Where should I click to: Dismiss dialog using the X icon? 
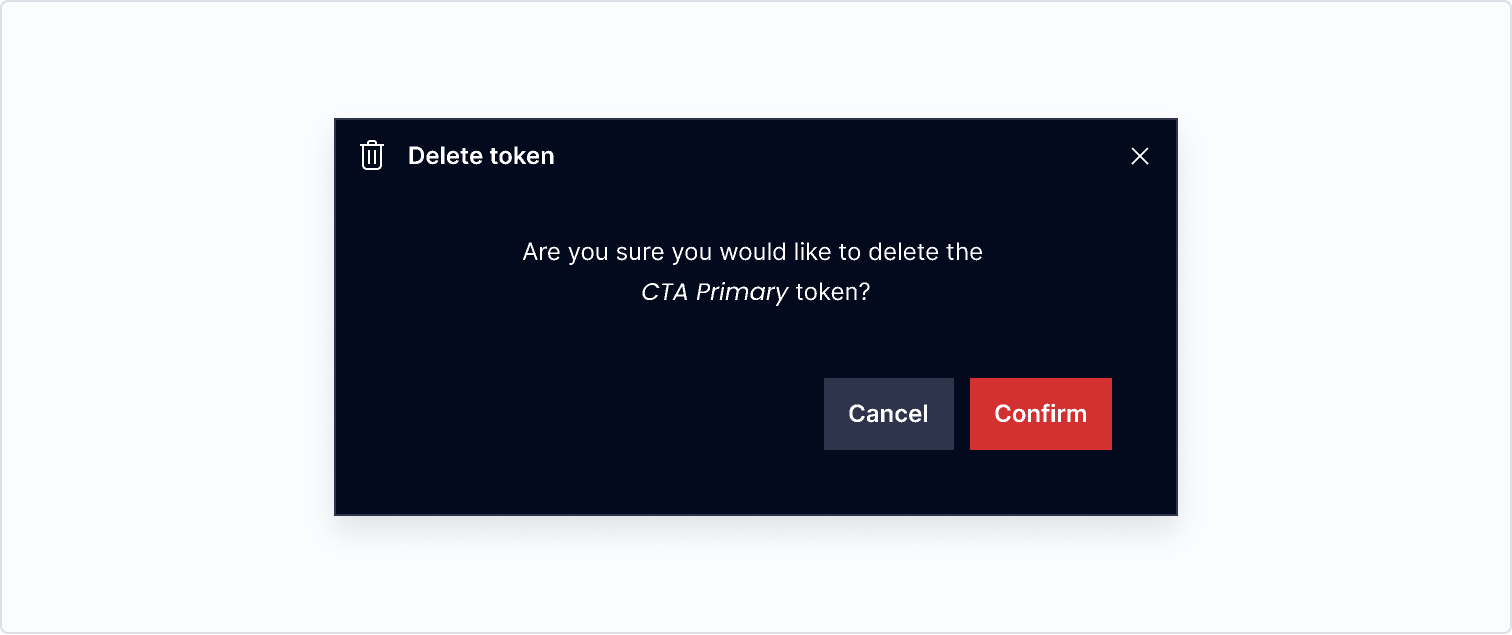(1140, 156)
